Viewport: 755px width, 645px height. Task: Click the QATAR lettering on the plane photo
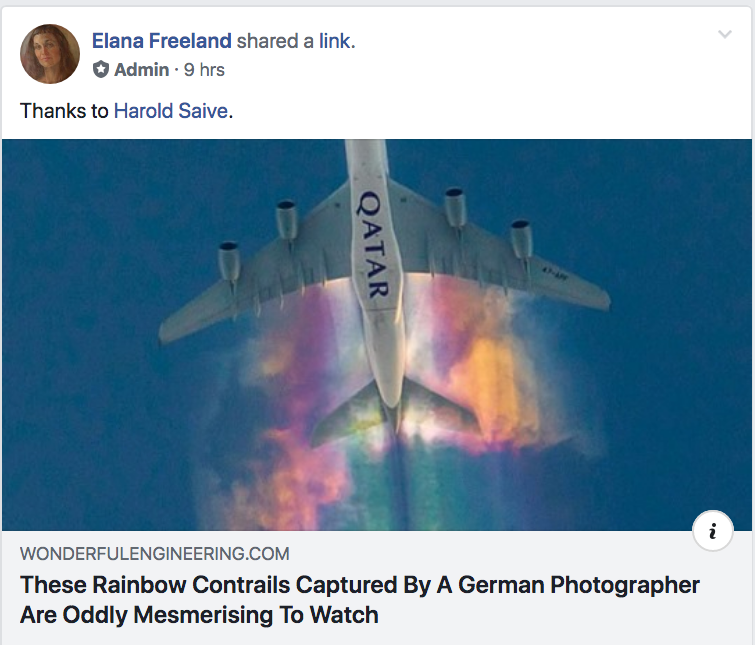(x=372, y=245)
